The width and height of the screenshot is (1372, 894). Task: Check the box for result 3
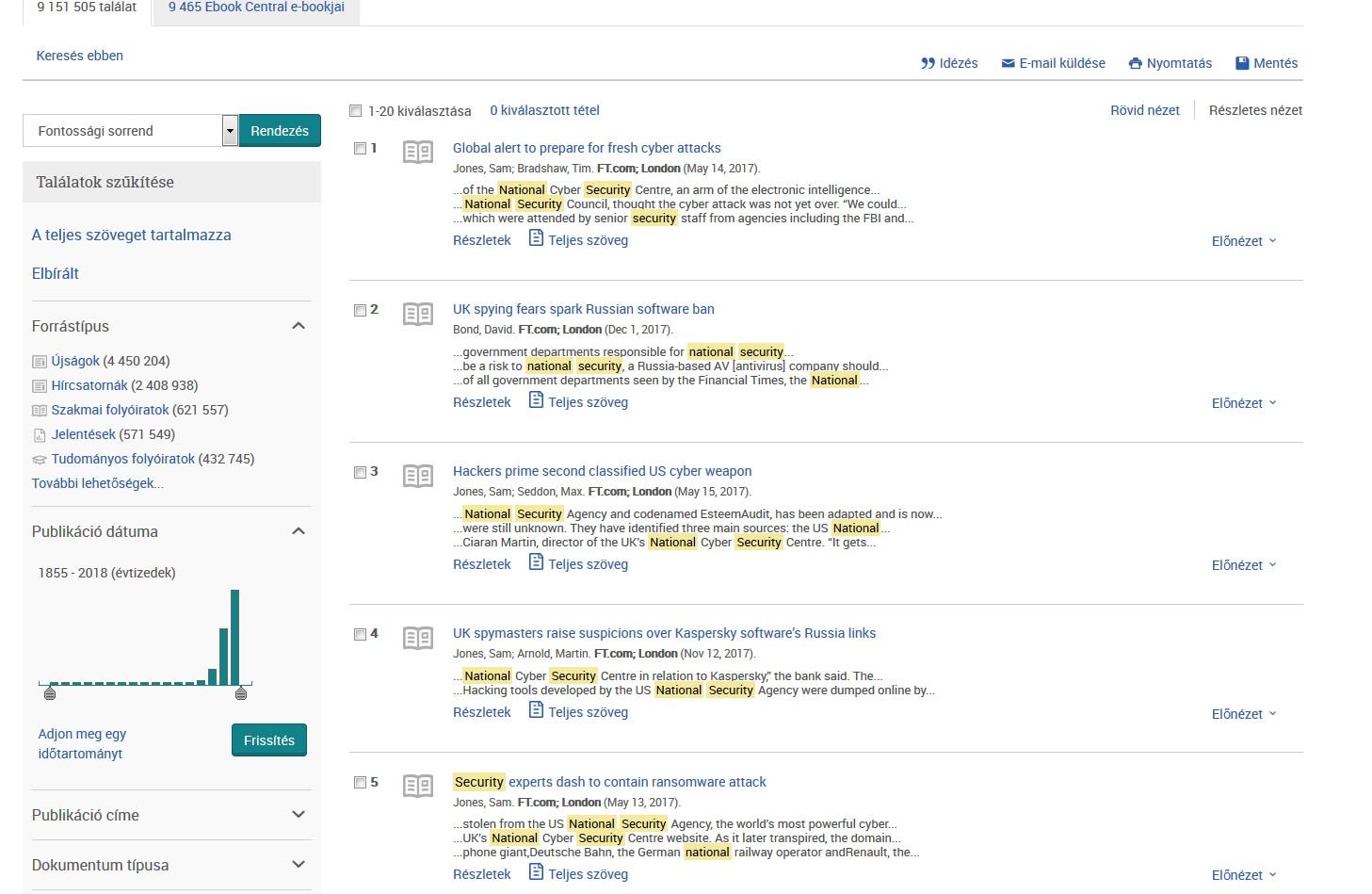[x=360, y=472]
